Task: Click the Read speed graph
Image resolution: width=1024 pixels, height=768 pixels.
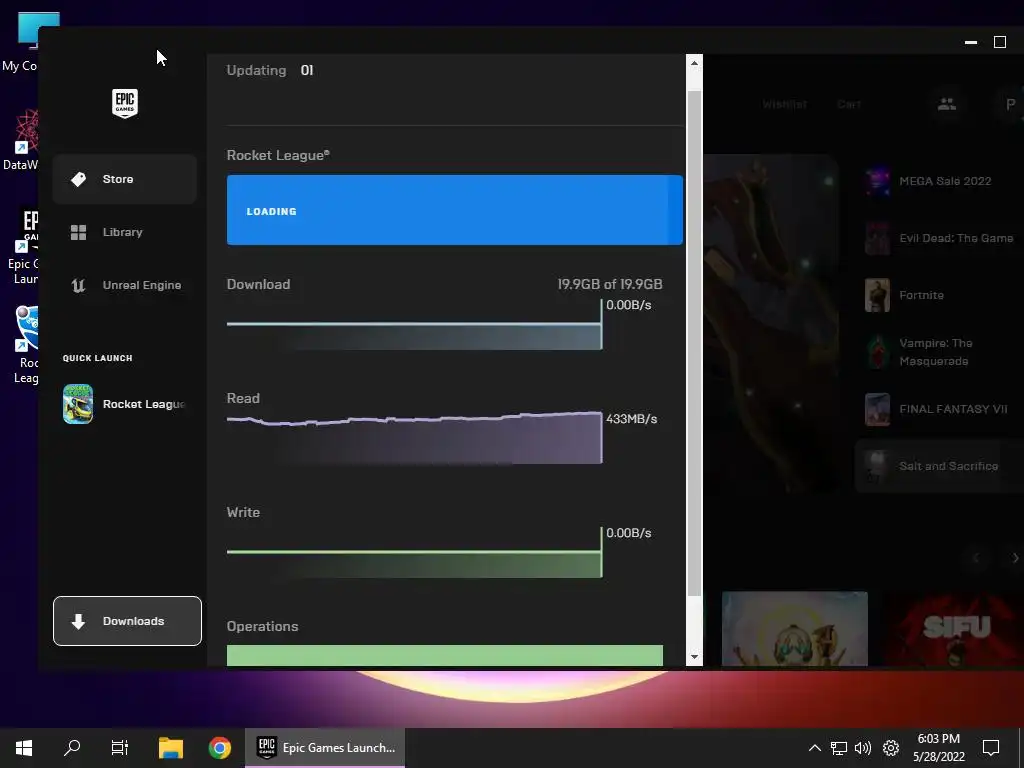Action: pyautogui.click(x=414, y=438)
